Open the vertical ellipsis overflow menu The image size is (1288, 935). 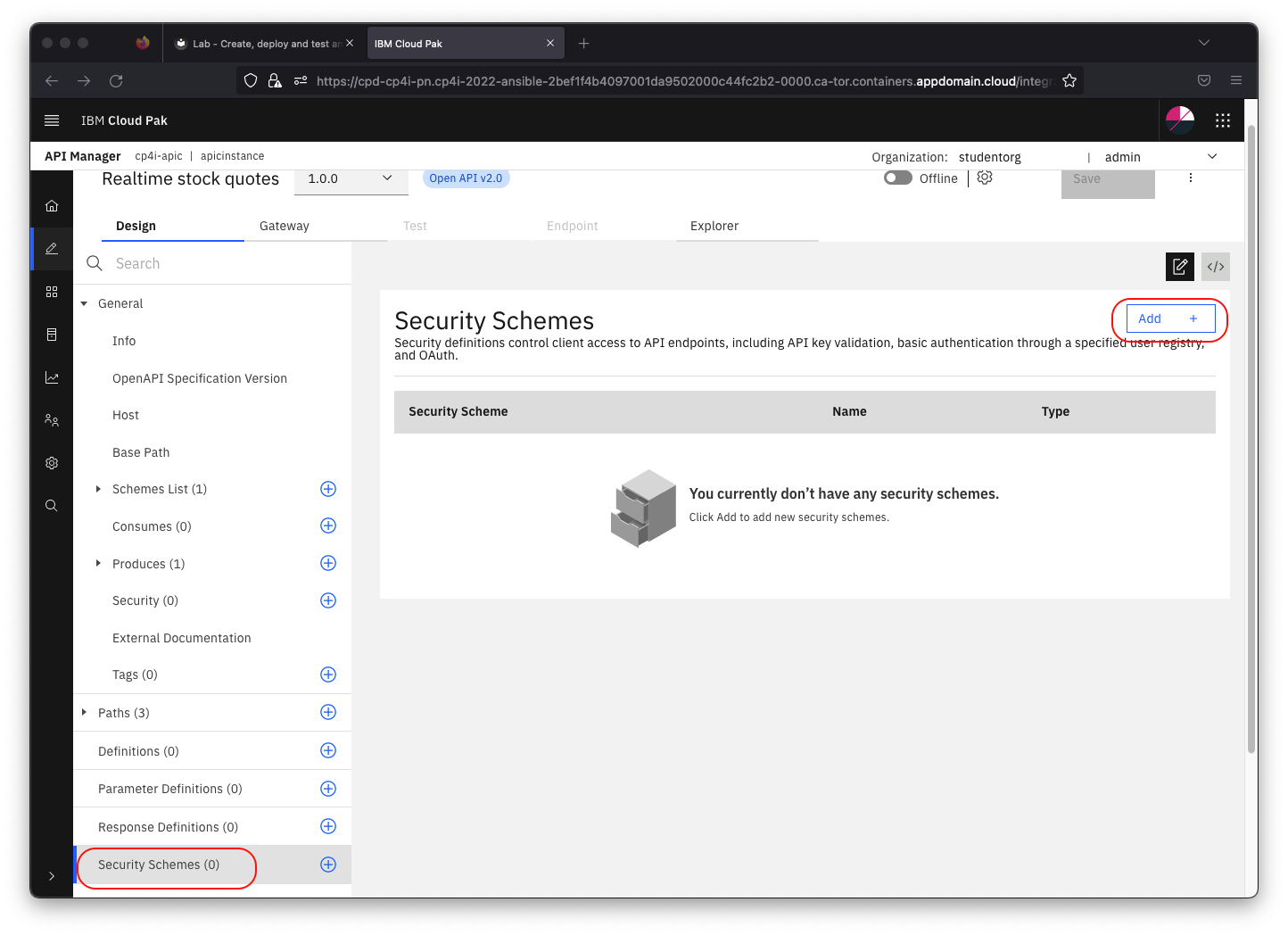coord(1191,178)
